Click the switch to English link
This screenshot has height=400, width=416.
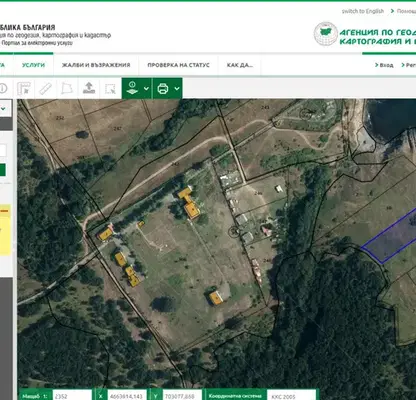coord(363,11)
